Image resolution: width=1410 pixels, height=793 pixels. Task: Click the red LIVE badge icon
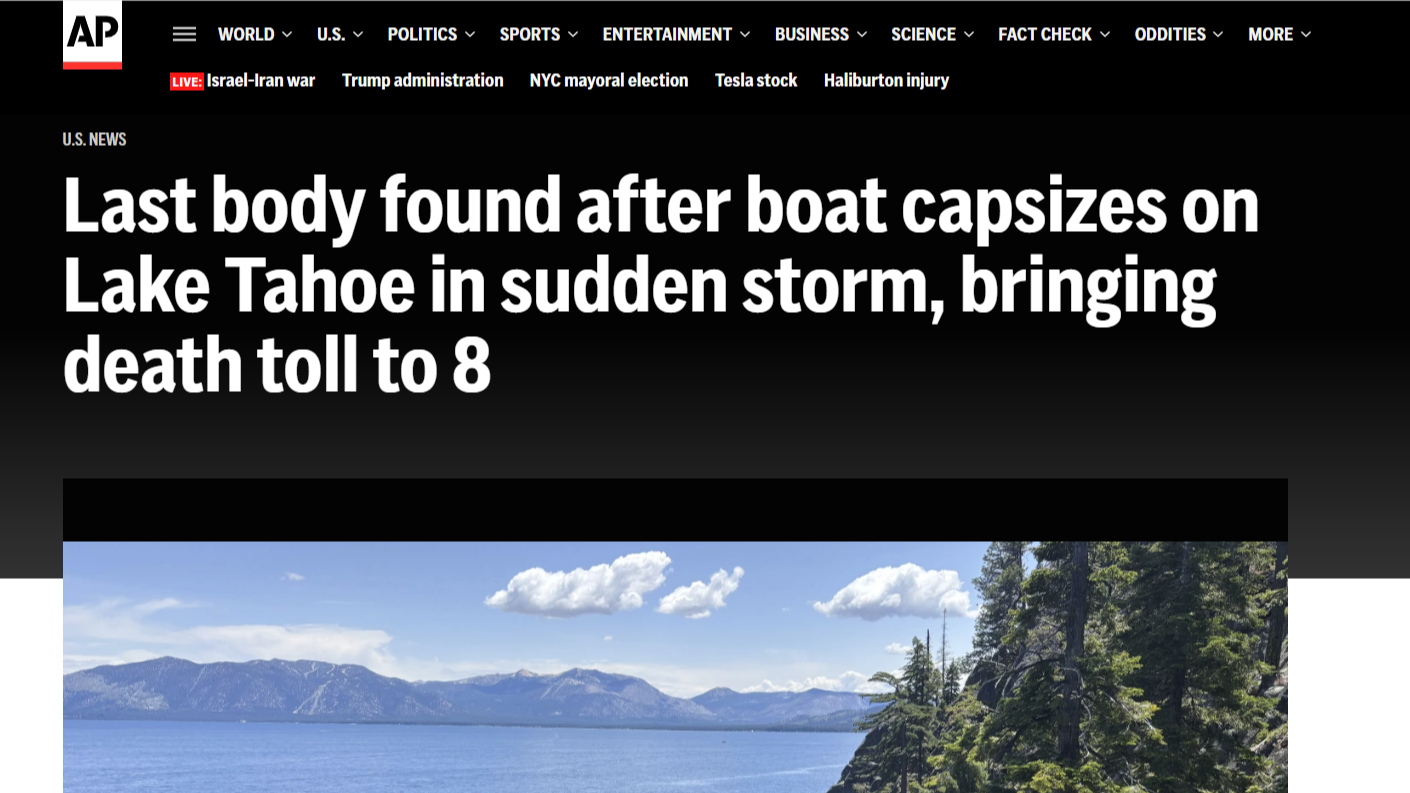(187, 82)
